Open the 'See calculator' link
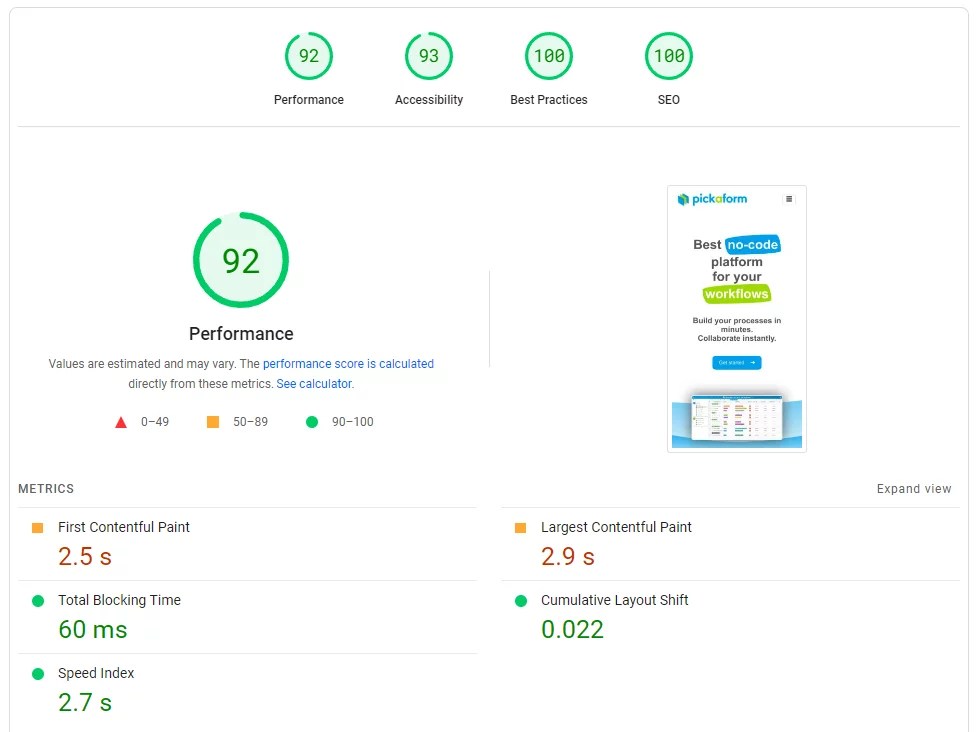The width and height of the screenshot is (978, 732). tap(314, 384)
